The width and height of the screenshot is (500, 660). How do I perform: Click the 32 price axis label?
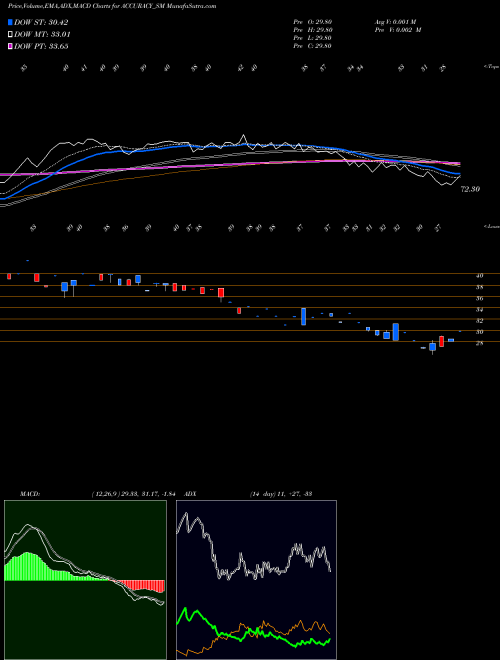click(479, 321)
